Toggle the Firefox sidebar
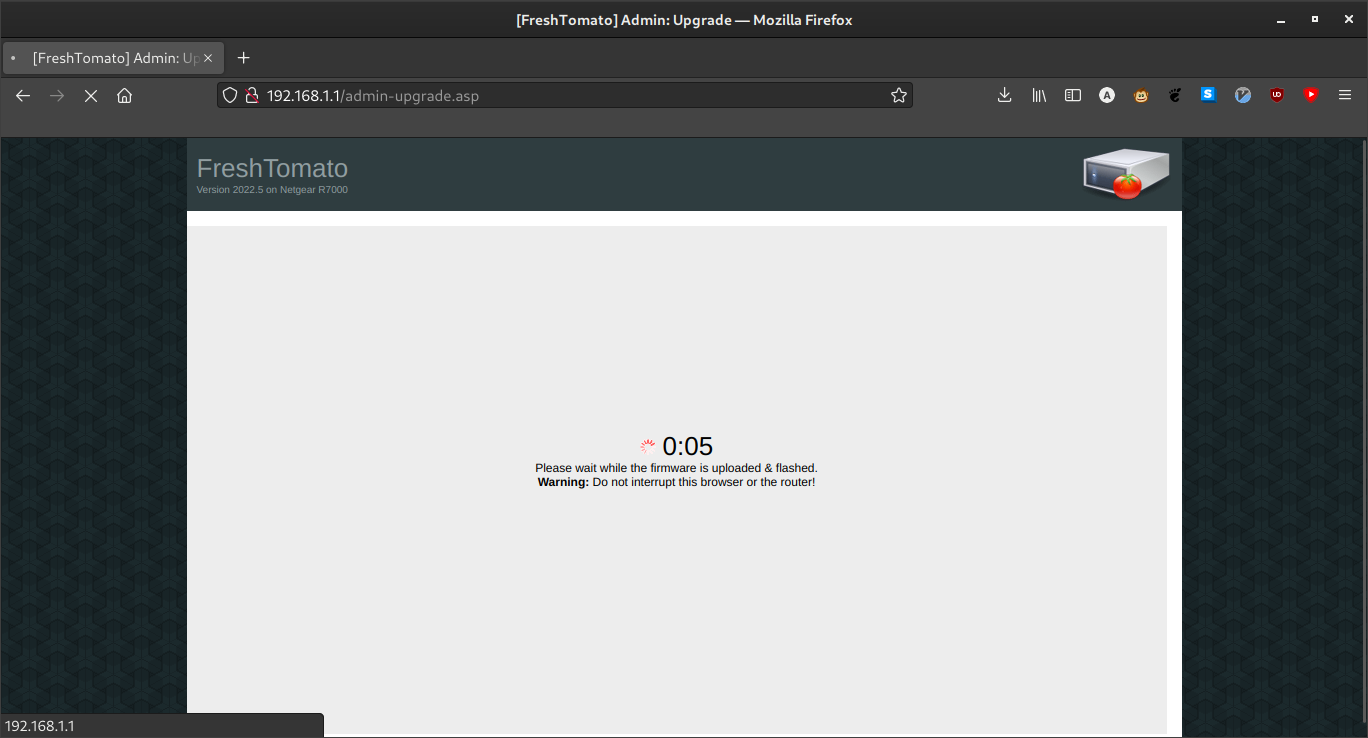 click(1073, 95)
